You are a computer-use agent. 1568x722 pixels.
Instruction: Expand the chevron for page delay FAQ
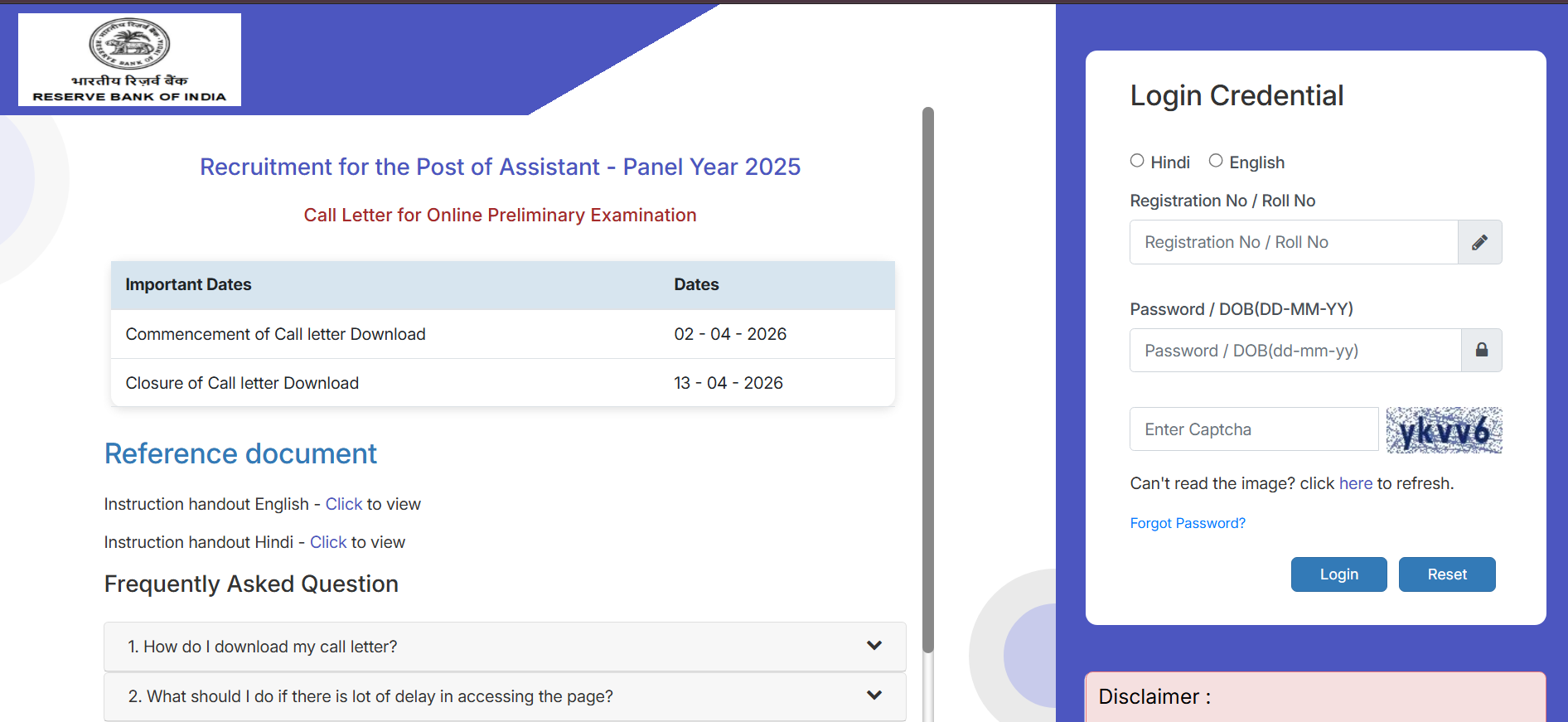pyautogui.click(x=874, y=695)
